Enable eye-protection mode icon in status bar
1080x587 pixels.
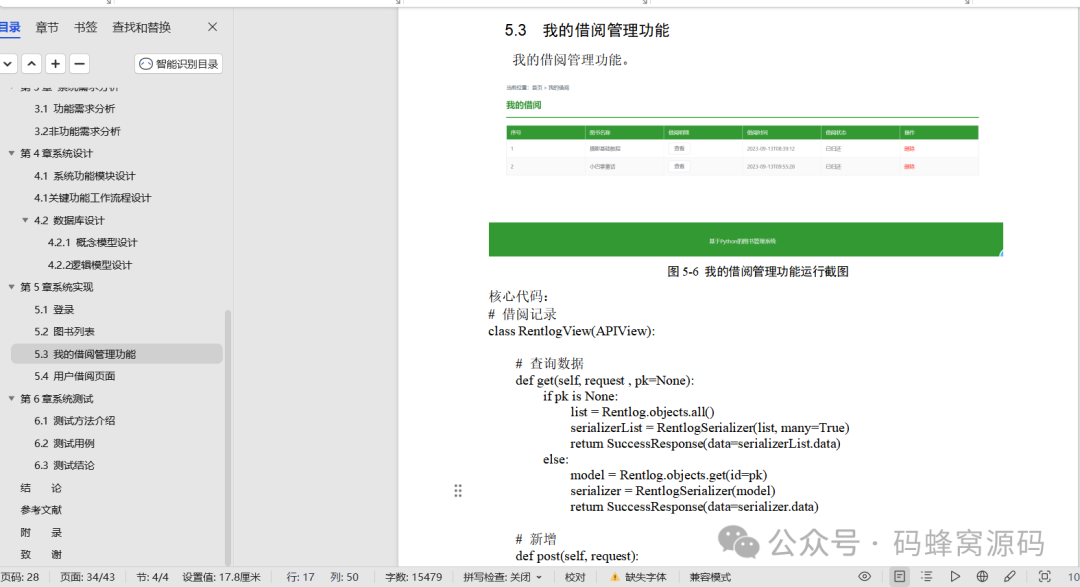(x=866, y=576)
